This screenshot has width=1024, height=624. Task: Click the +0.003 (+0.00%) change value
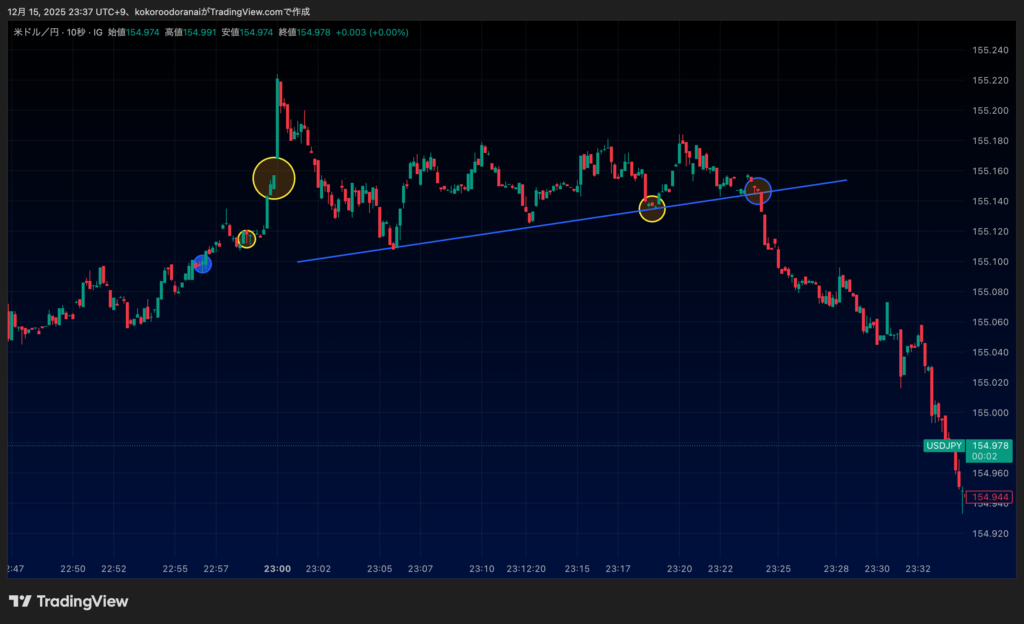(371, 32)
